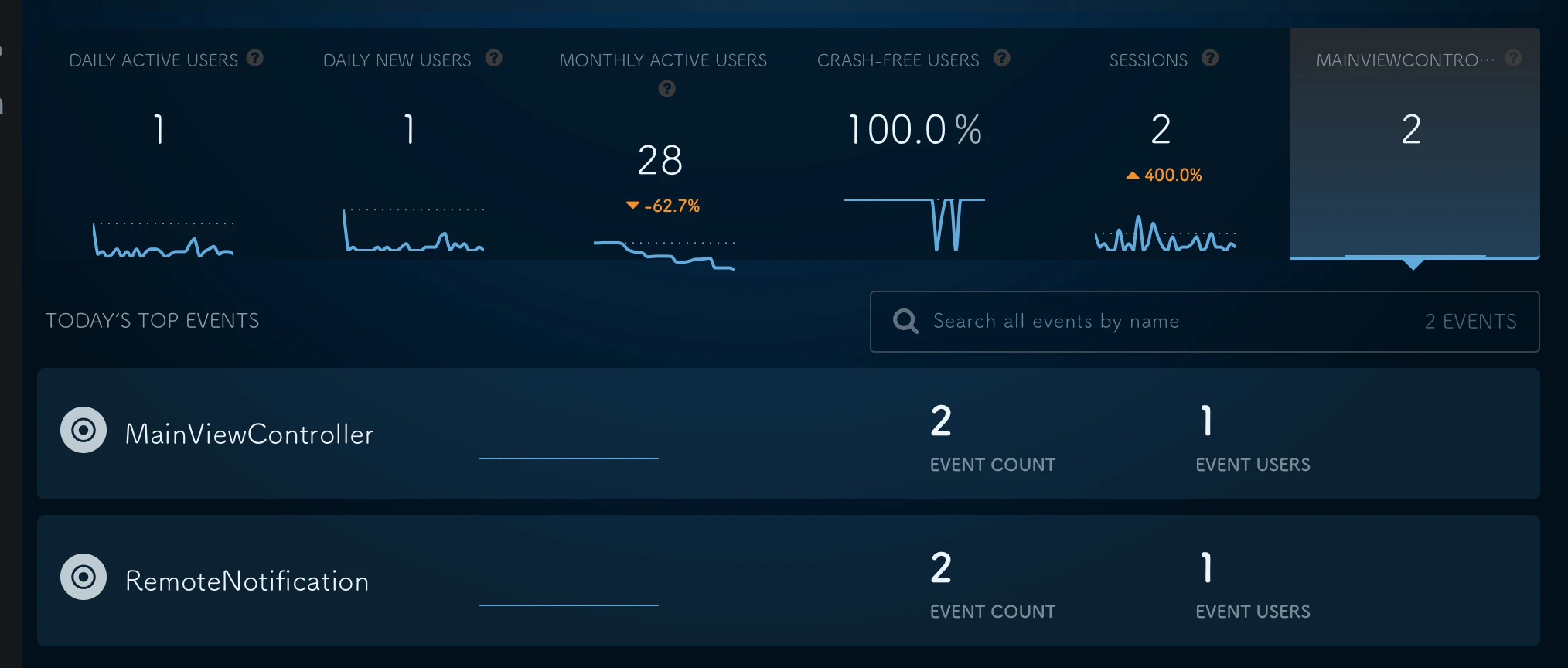Click the Crash-Free Users sparkline chart
Image resolution: width=1568 pixels, height=668 pixels.
point(915,224)
